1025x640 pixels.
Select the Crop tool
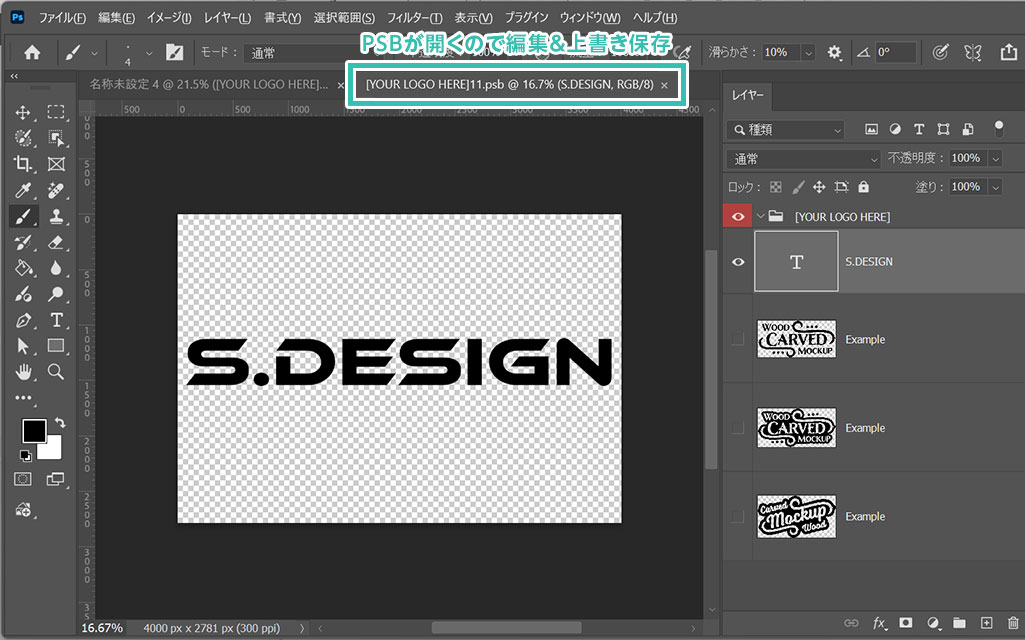click(x=23, y=164)
